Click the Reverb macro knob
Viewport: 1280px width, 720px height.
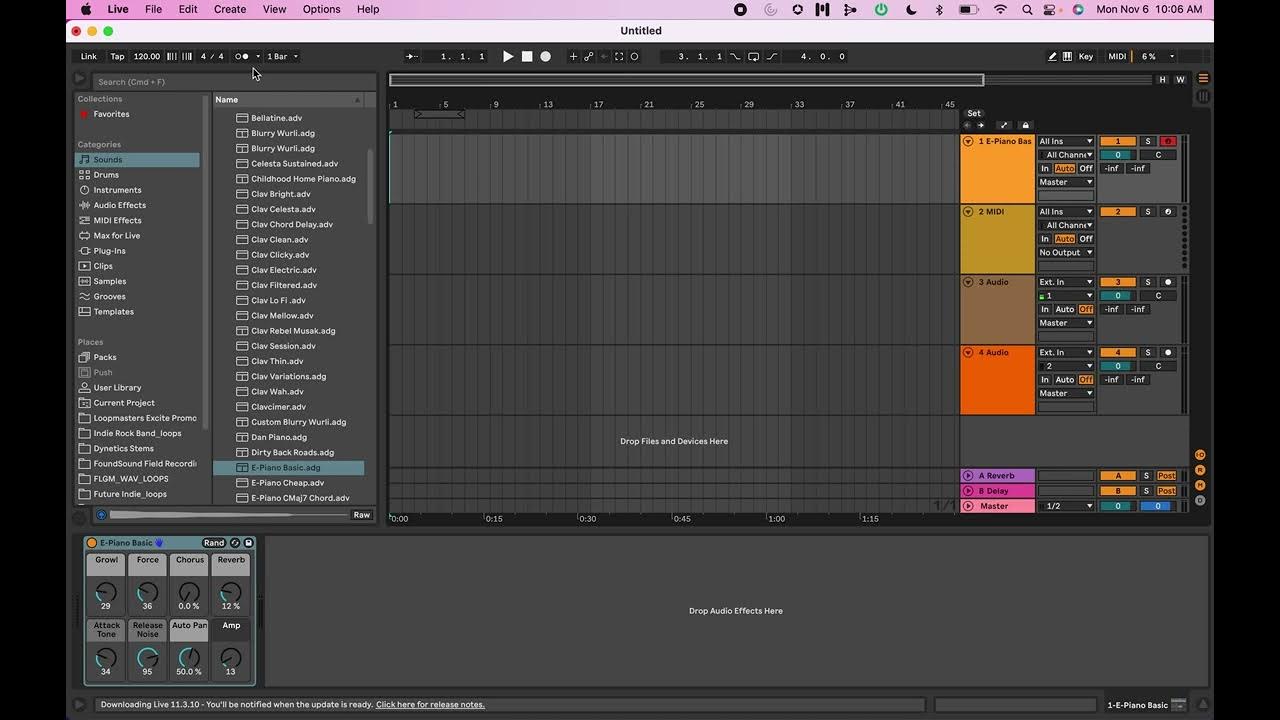coord(230,593)
